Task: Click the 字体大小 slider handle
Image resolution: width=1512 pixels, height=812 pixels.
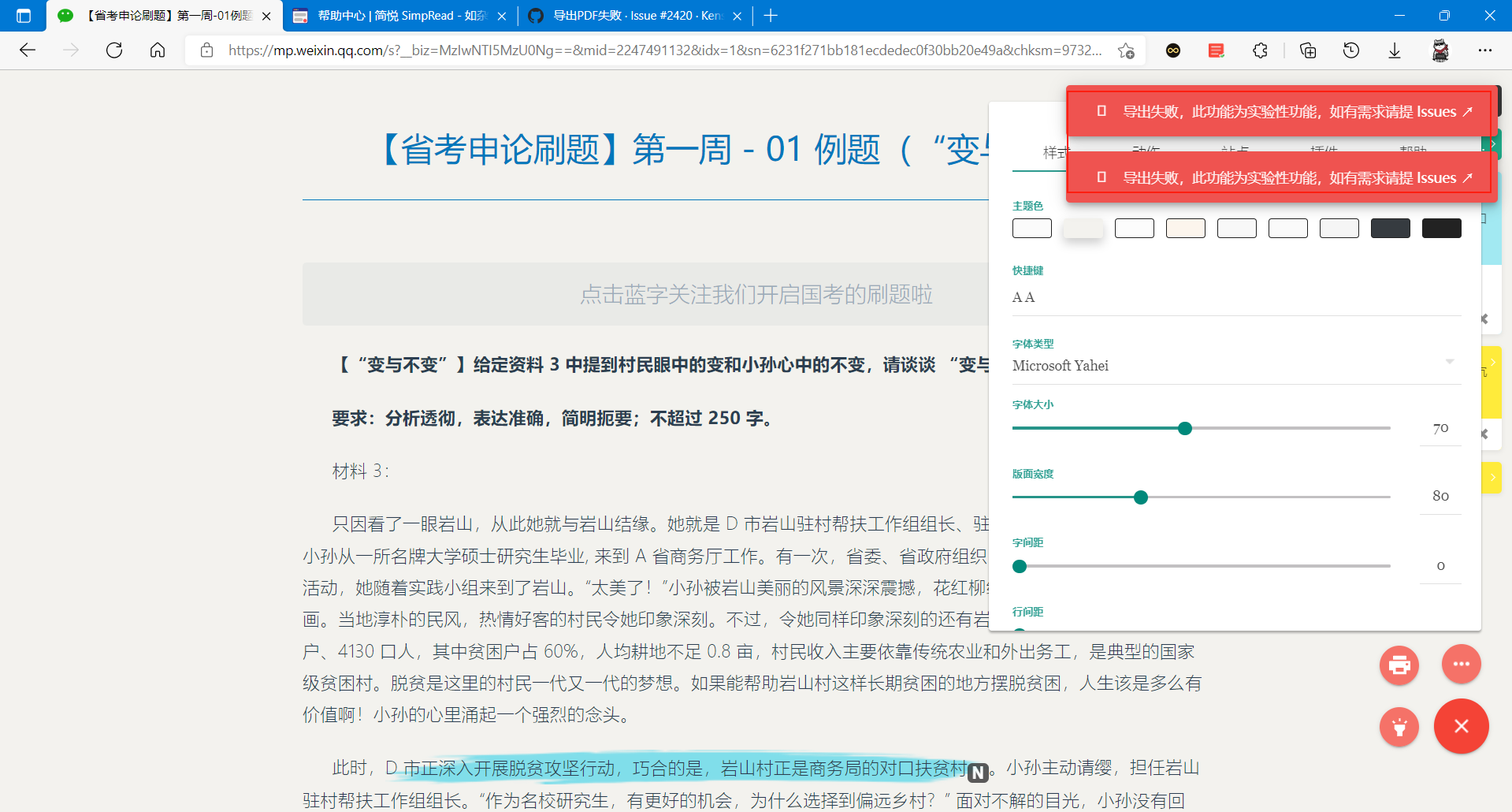Action: point(1185,428)
